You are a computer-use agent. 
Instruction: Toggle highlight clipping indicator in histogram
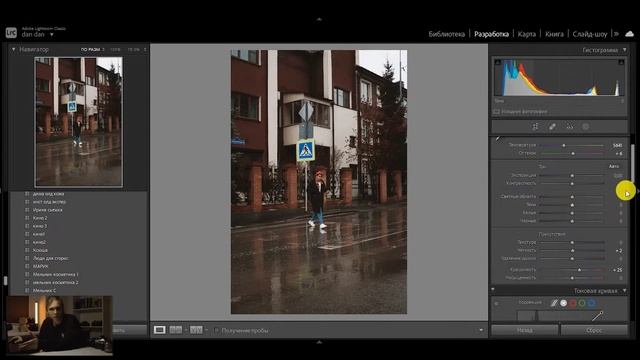pyautogui.click(x=621, y=62)
